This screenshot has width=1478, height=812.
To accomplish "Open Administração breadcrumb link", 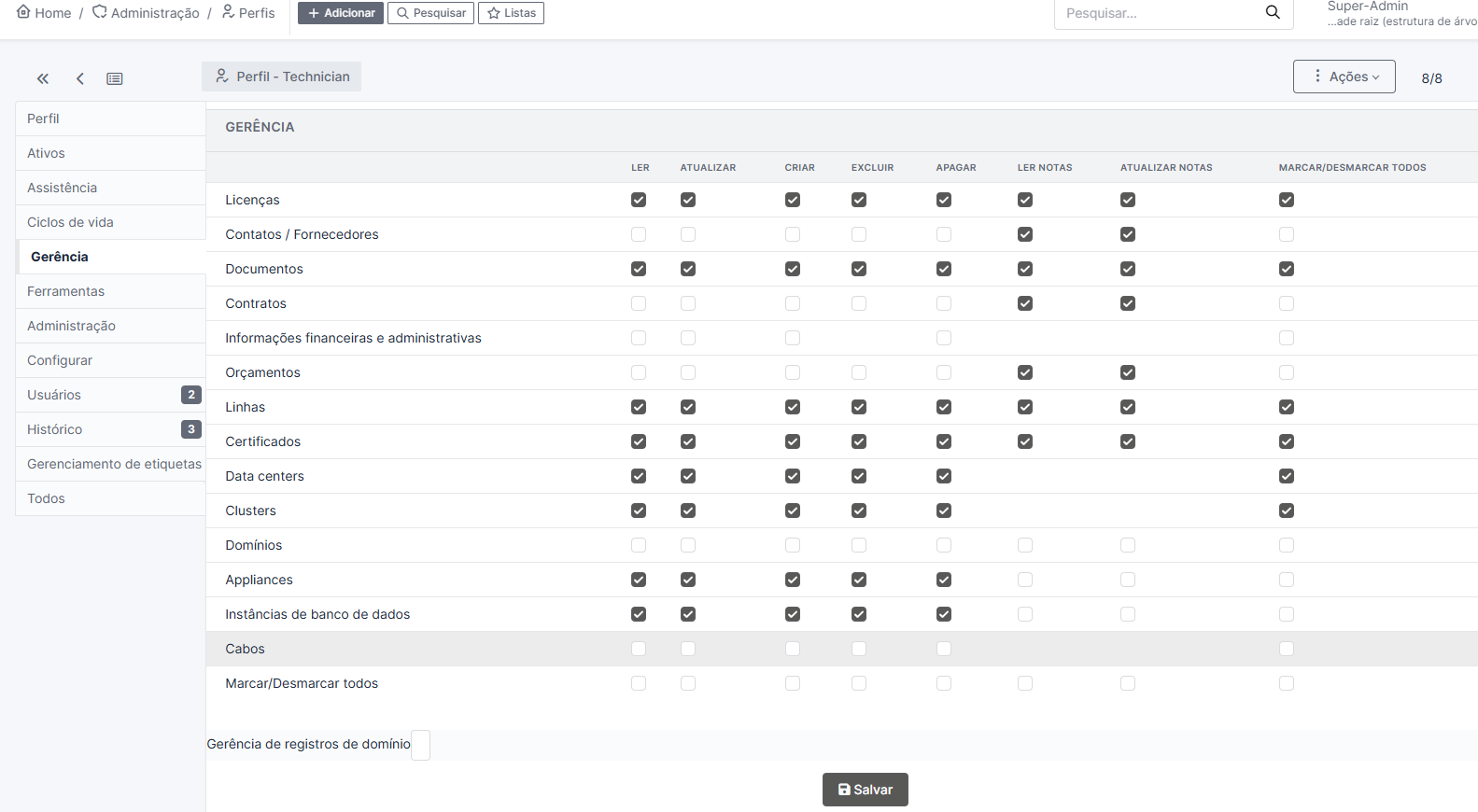I will pyautogui.click(x=154, y=13).
